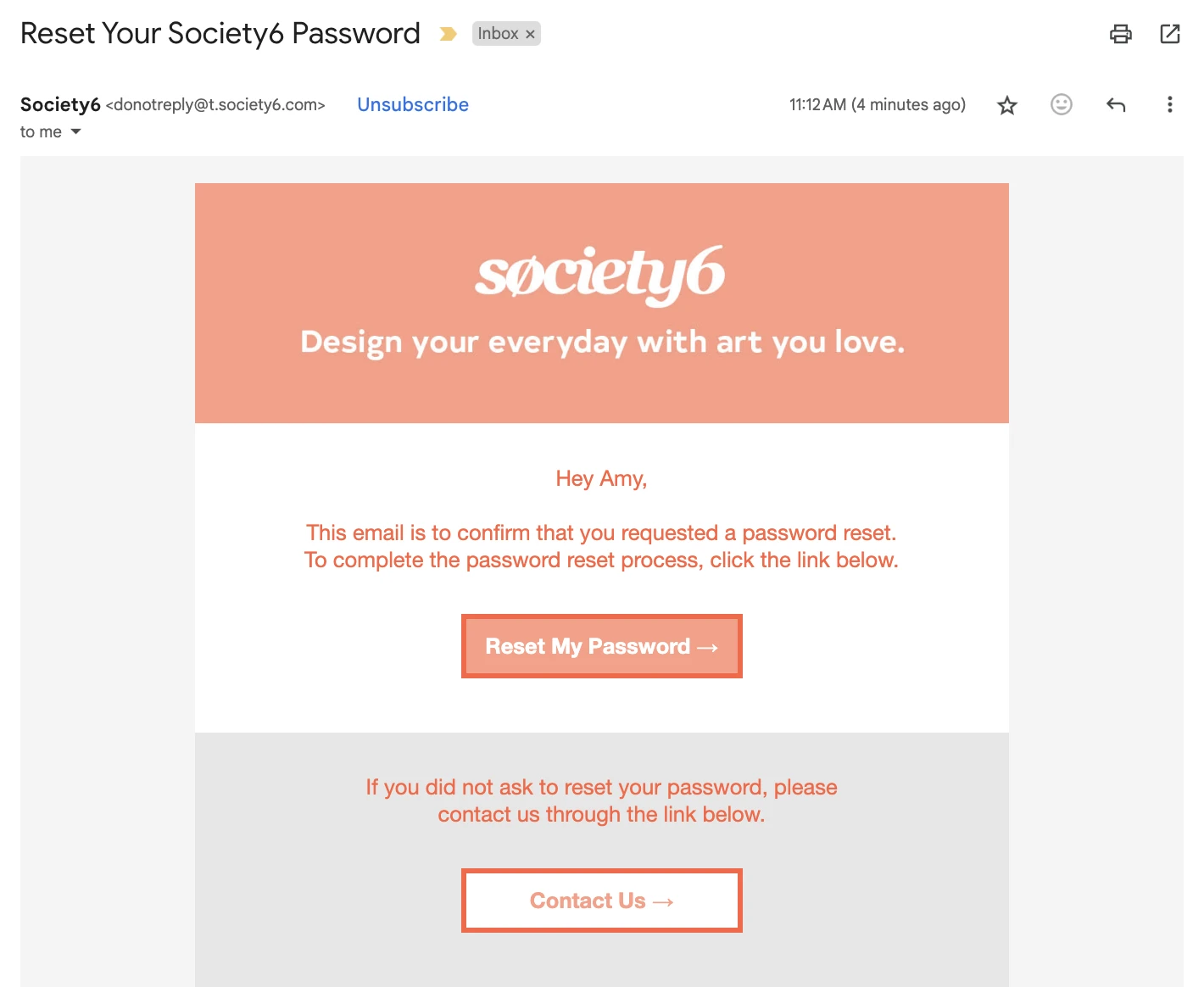
Task: Click the donotreply@t.society6.com sender address
Action: [x=215, y=105]
